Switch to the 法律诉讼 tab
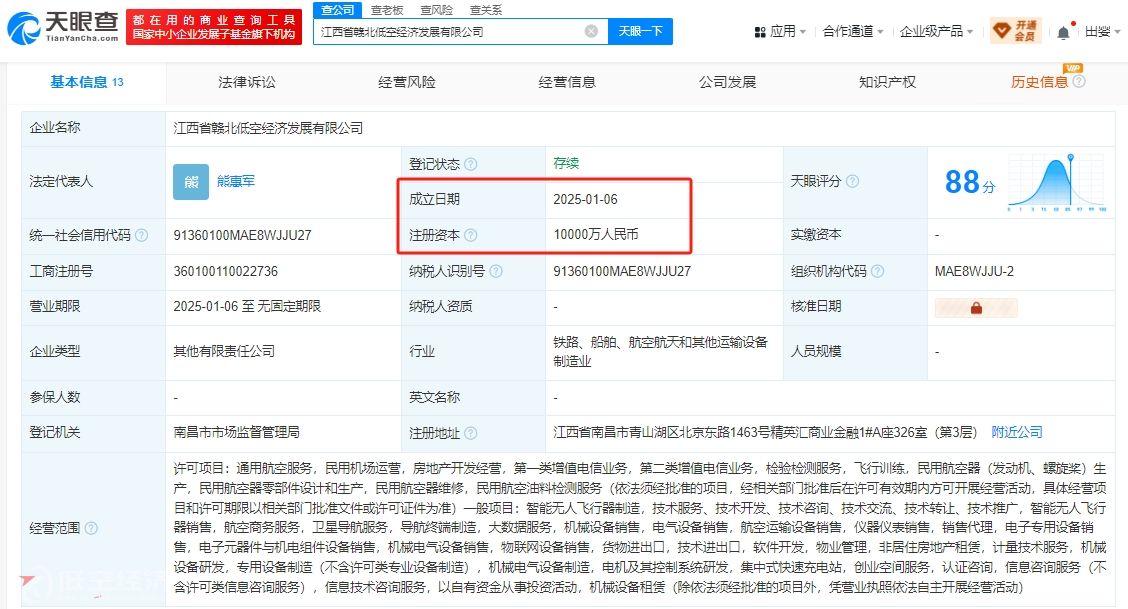 coord(247,82)
